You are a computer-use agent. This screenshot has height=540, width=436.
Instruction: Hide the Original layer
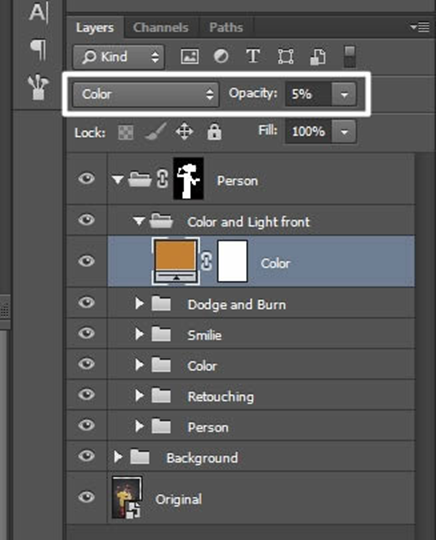(86, 497)
